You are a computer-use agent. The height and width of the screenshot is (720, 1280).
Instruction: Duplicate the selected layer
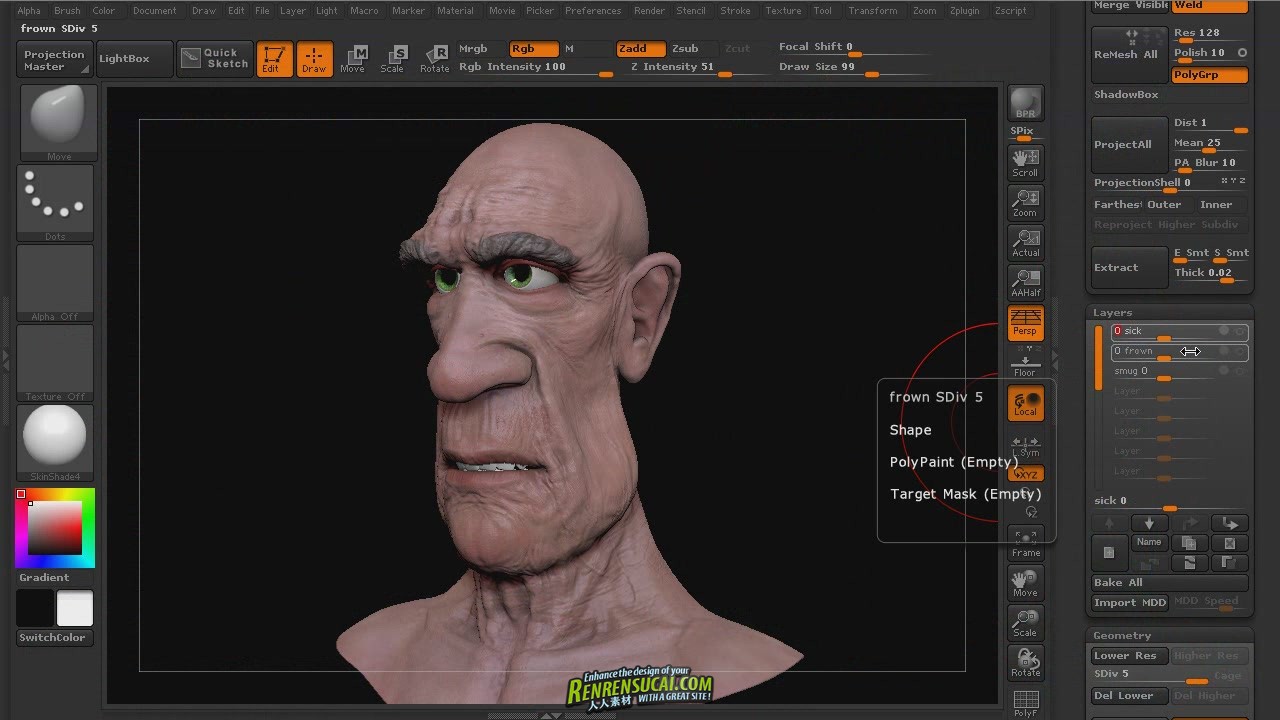[1189, 543]
